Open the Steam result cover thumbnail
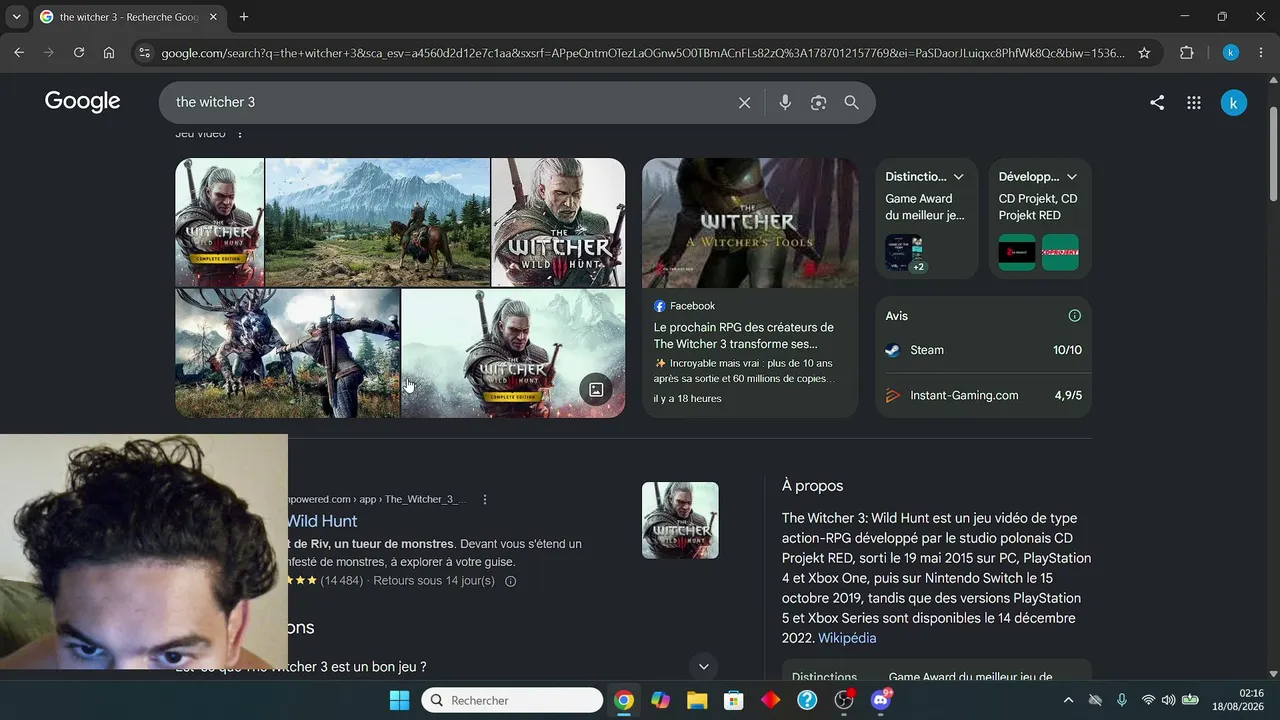This screenshot has height=720, width=1280. click(680, 520)
